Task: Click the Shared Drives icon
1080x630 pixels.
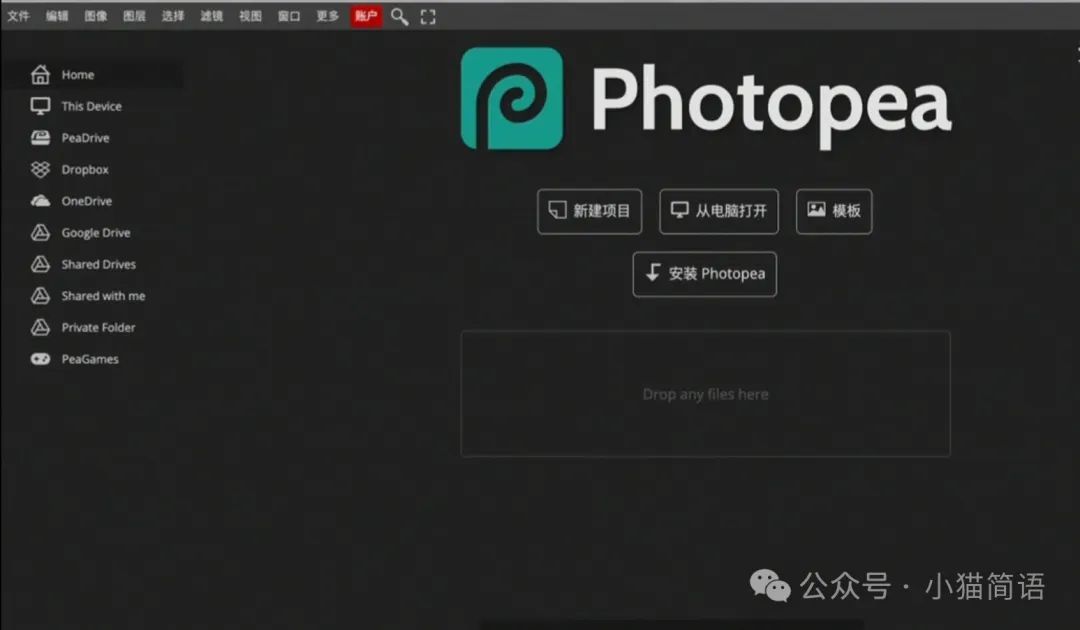Action: 41,264
